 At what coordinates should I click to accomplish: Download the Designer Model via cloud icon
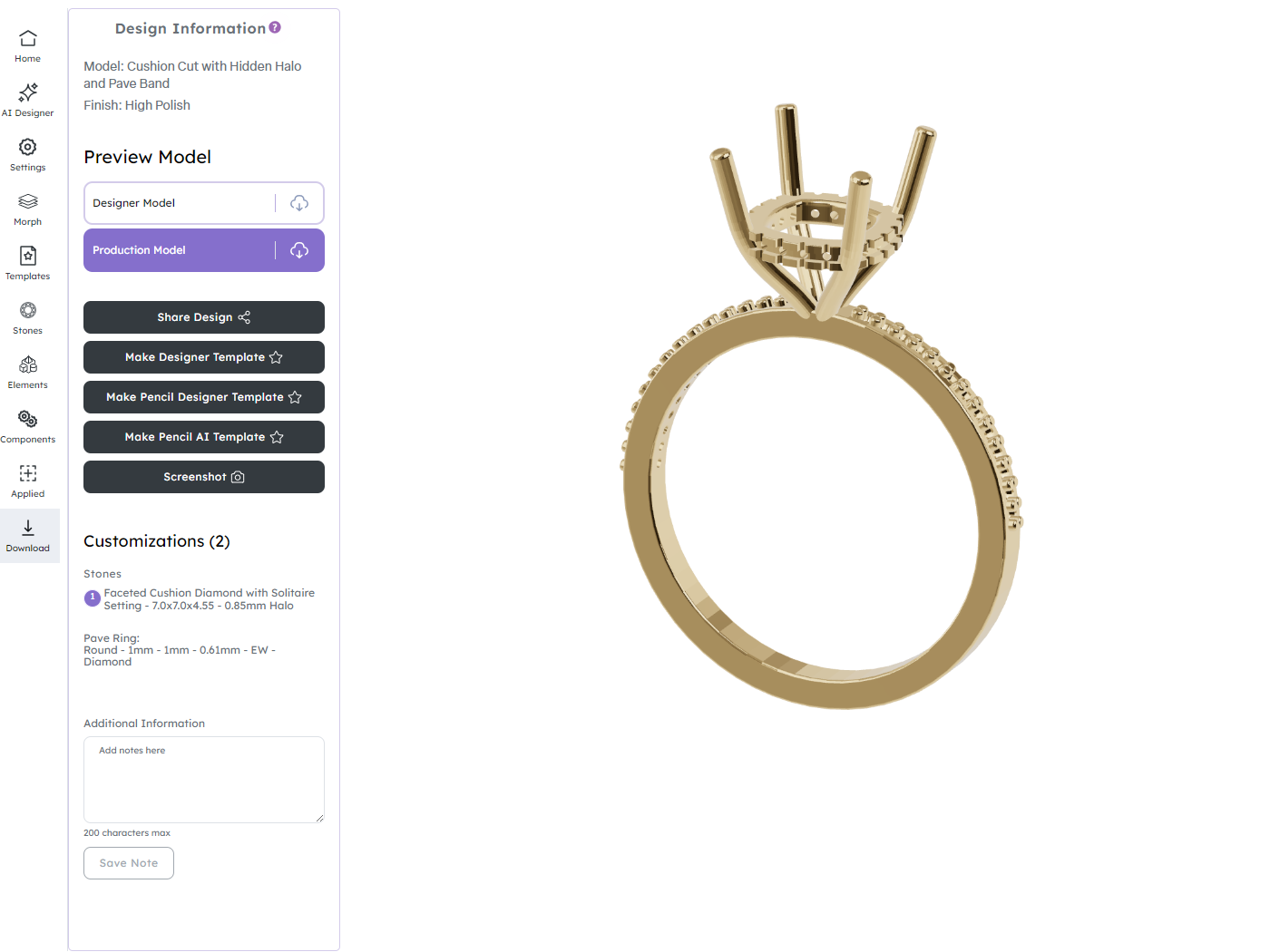click(x=299, y=203)
